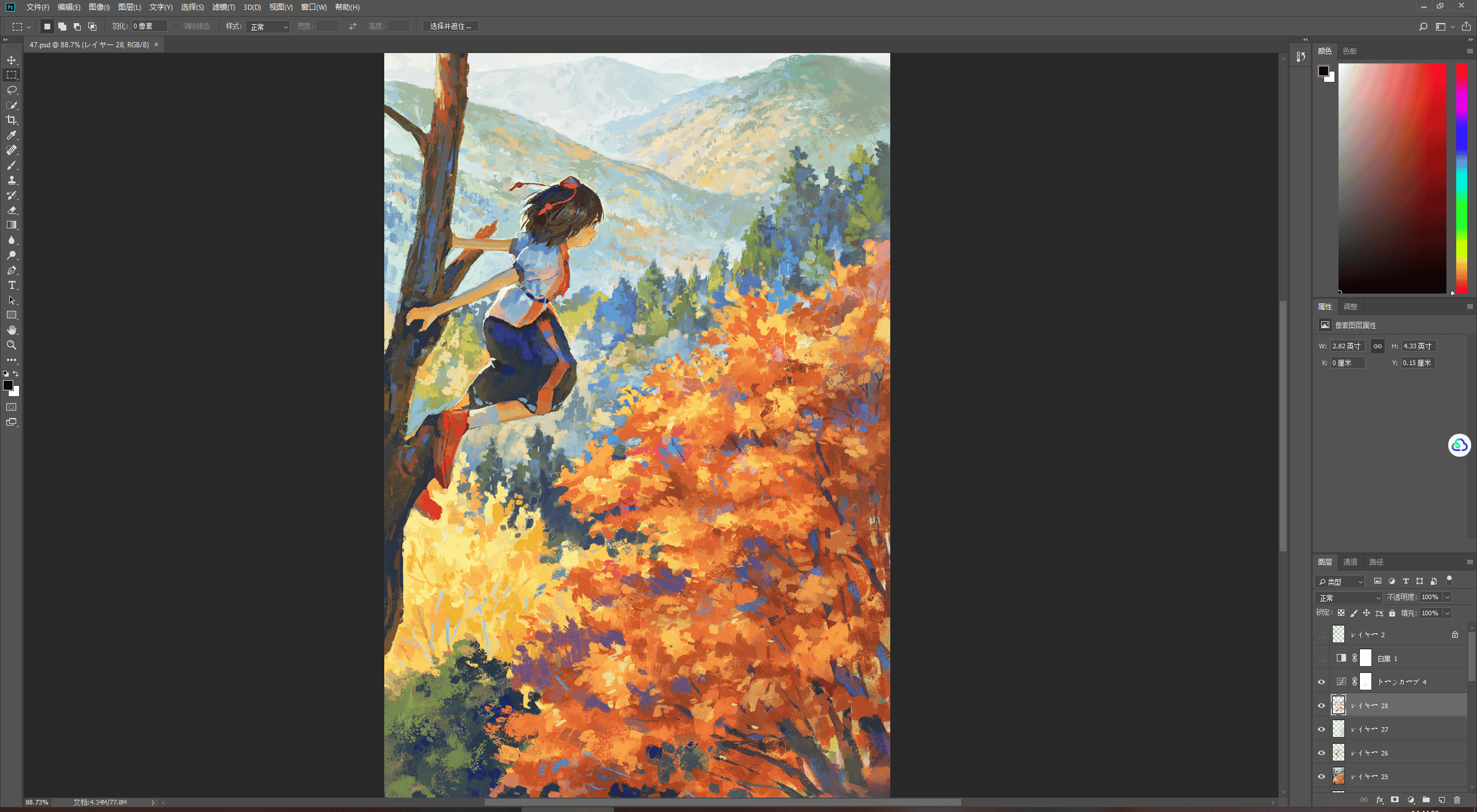Open the 不透明度 opacity dropdown arrow
Screen dimensions: 1477x812
point(1447,597)
